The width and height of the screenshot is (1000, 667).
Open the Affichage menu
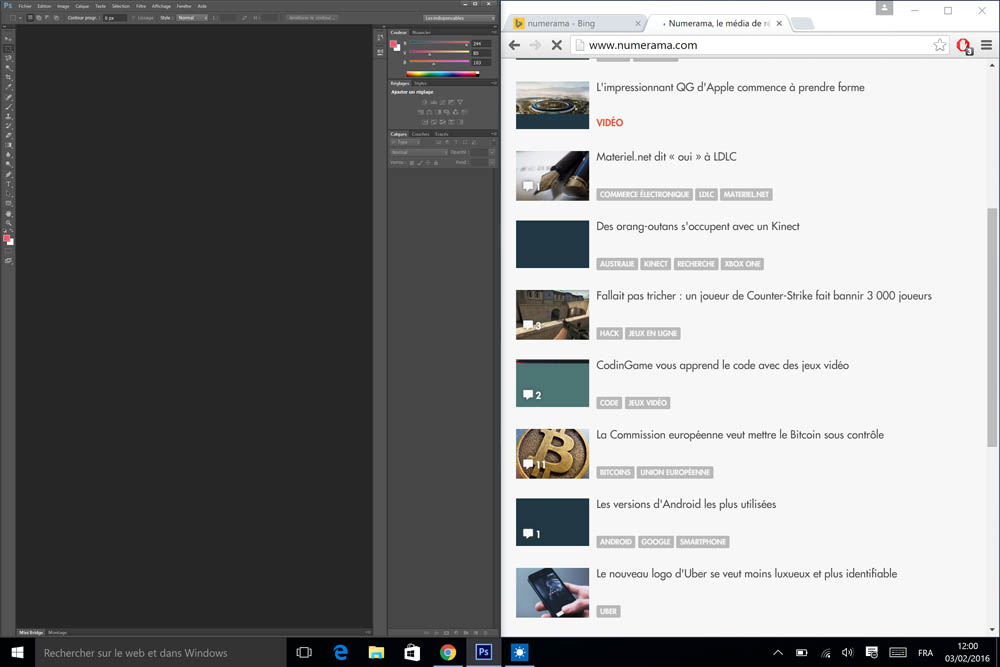tap(161, 6)
